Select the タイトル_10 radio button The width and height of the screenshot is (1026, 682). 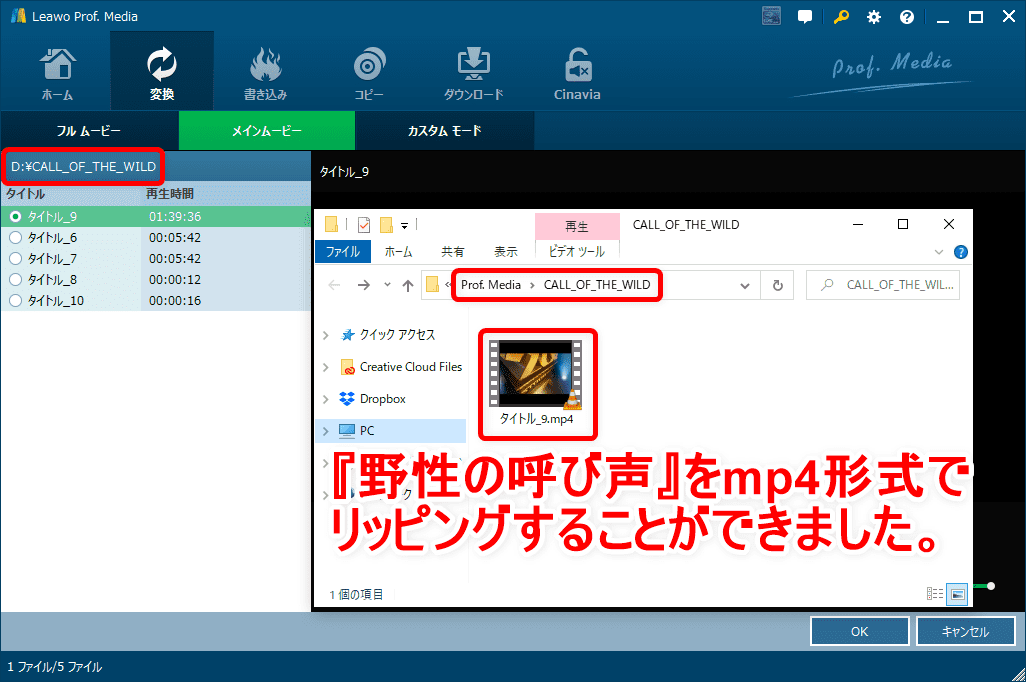15,300
